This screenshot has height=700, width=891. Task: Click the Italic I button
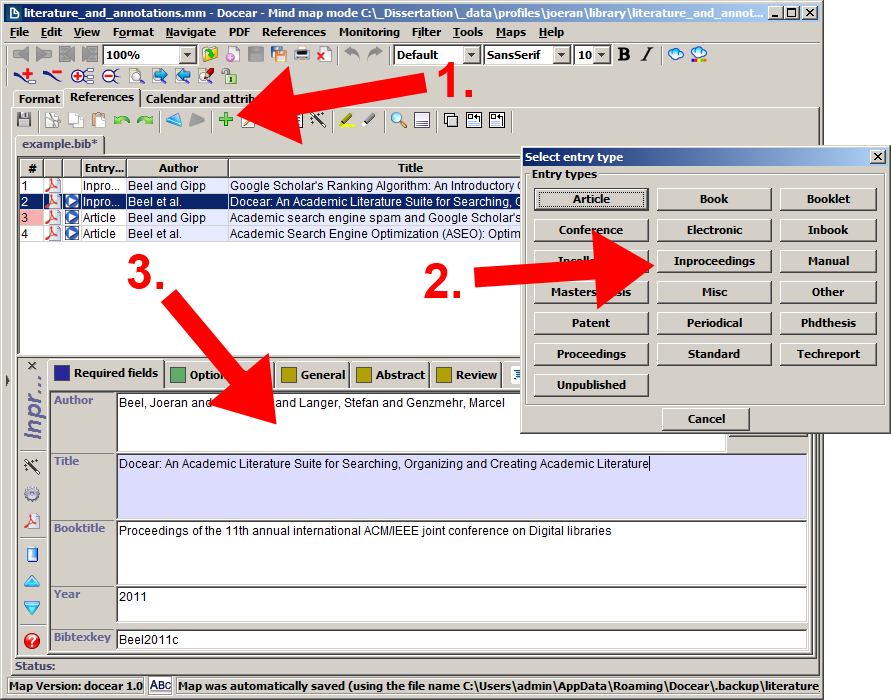click(647, 55)
